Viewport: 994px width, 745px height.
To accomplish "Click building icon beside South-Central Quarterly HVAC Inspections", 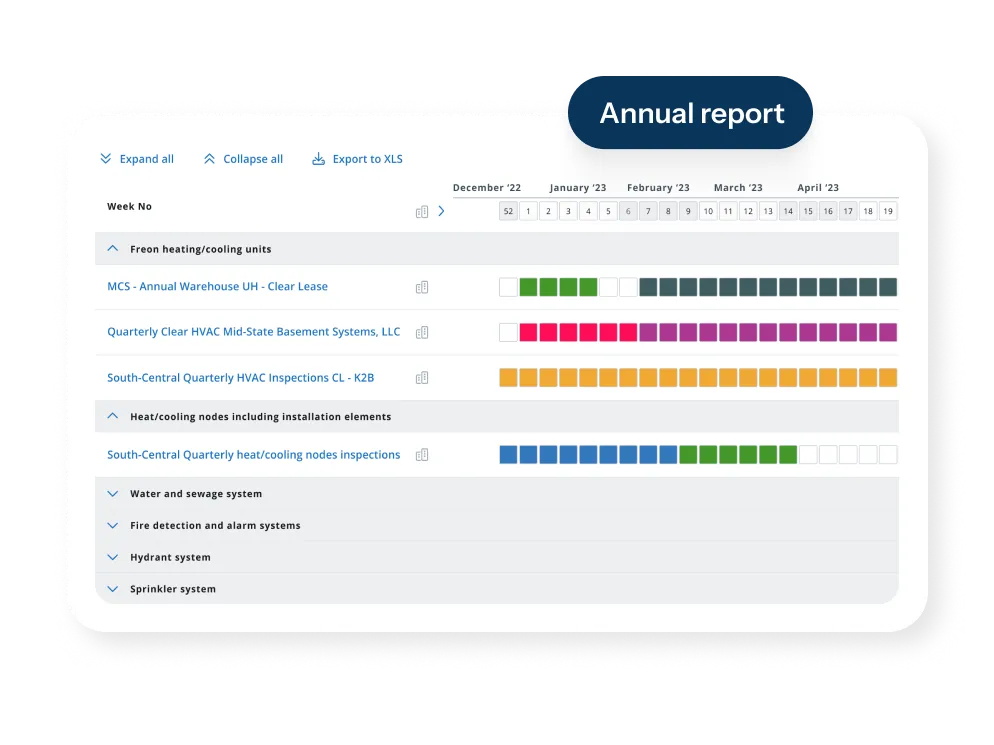I will click(422, 378).
